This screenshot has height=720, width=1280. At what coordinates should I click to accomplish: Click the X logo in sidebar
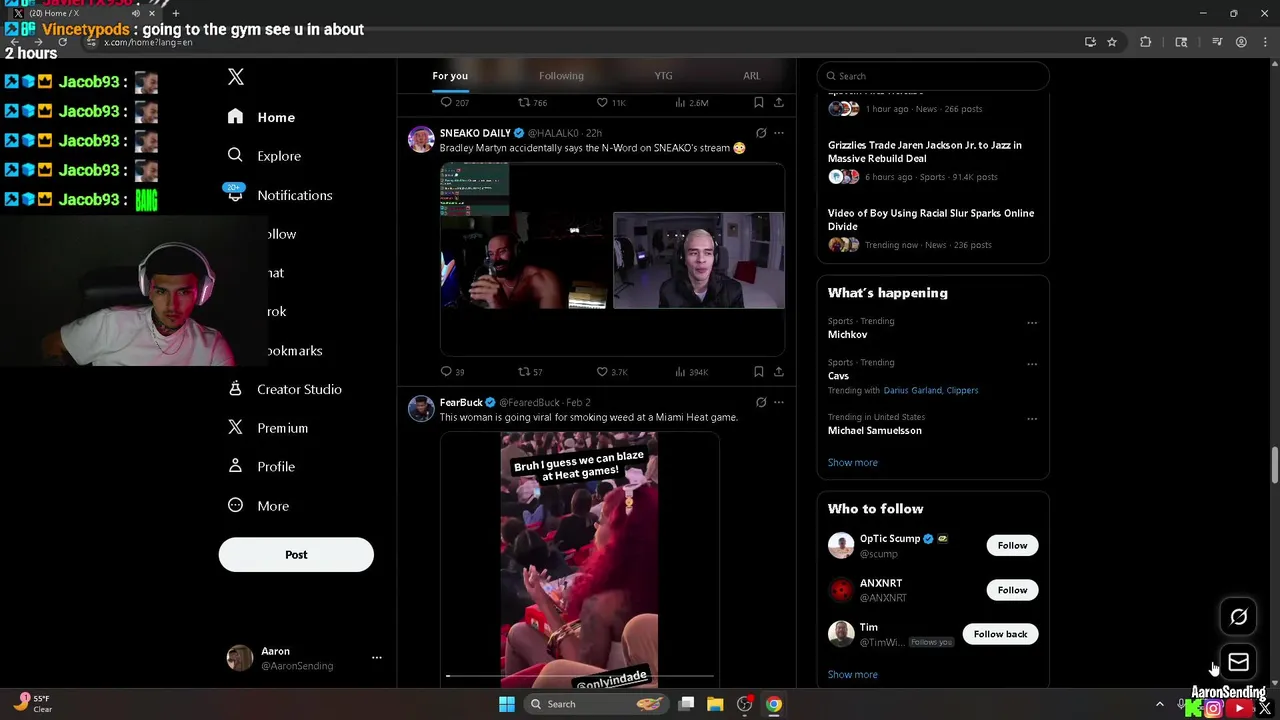point(235,77)
